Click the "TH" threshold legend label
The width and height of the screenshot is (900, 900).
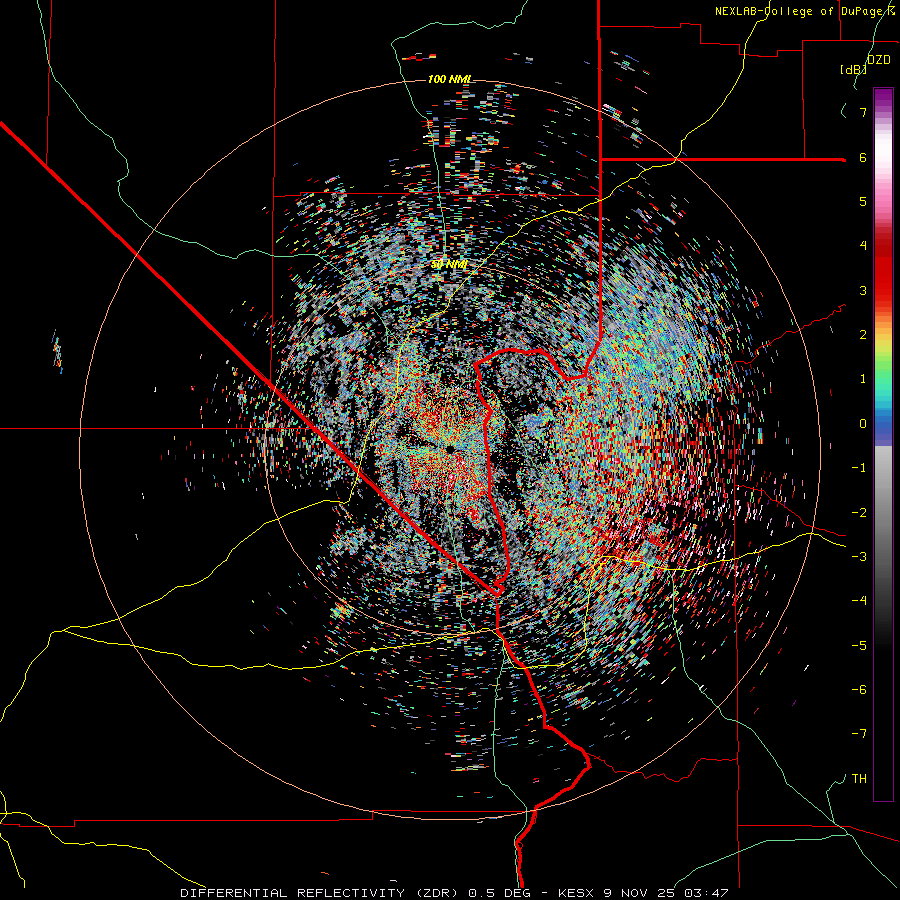pos(859,779)
